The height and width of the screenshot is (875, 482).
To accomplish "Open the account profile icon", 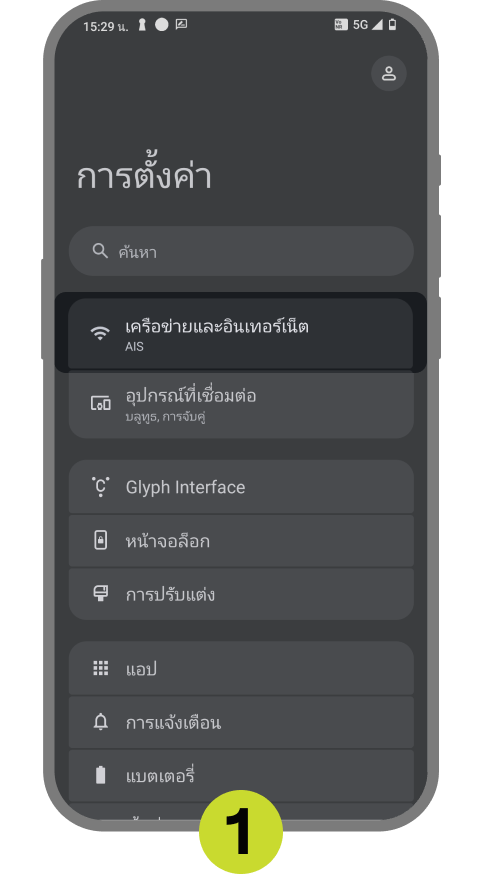I will pyautogui.click(x=388, y=73).
